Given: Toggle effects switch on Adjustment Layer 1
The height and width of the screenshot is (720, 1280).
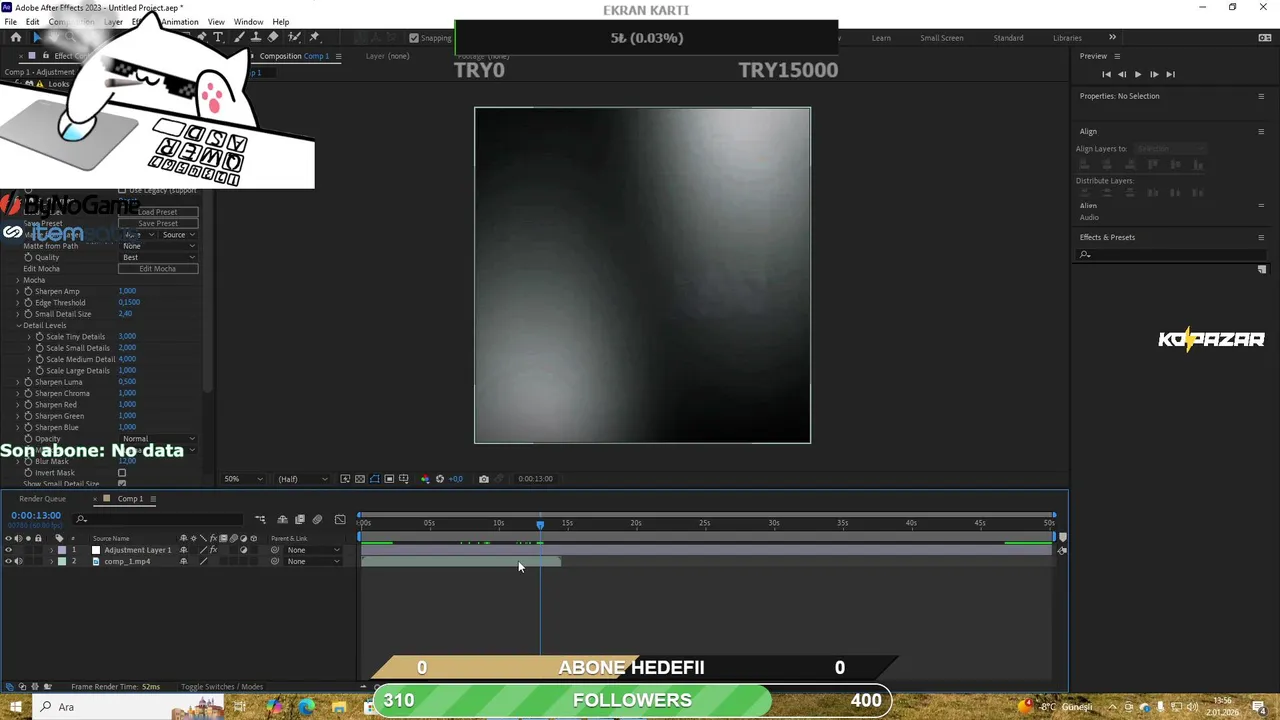Looking at the screenshot, I should click(213, 550).
